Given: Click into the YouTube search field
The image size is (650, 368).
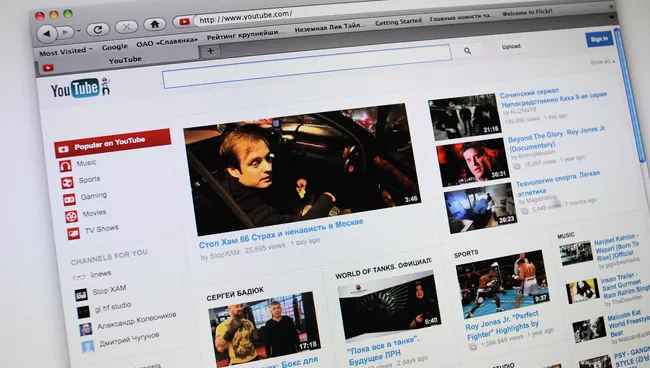Looking at the screenshot, I should coord(307,66).
